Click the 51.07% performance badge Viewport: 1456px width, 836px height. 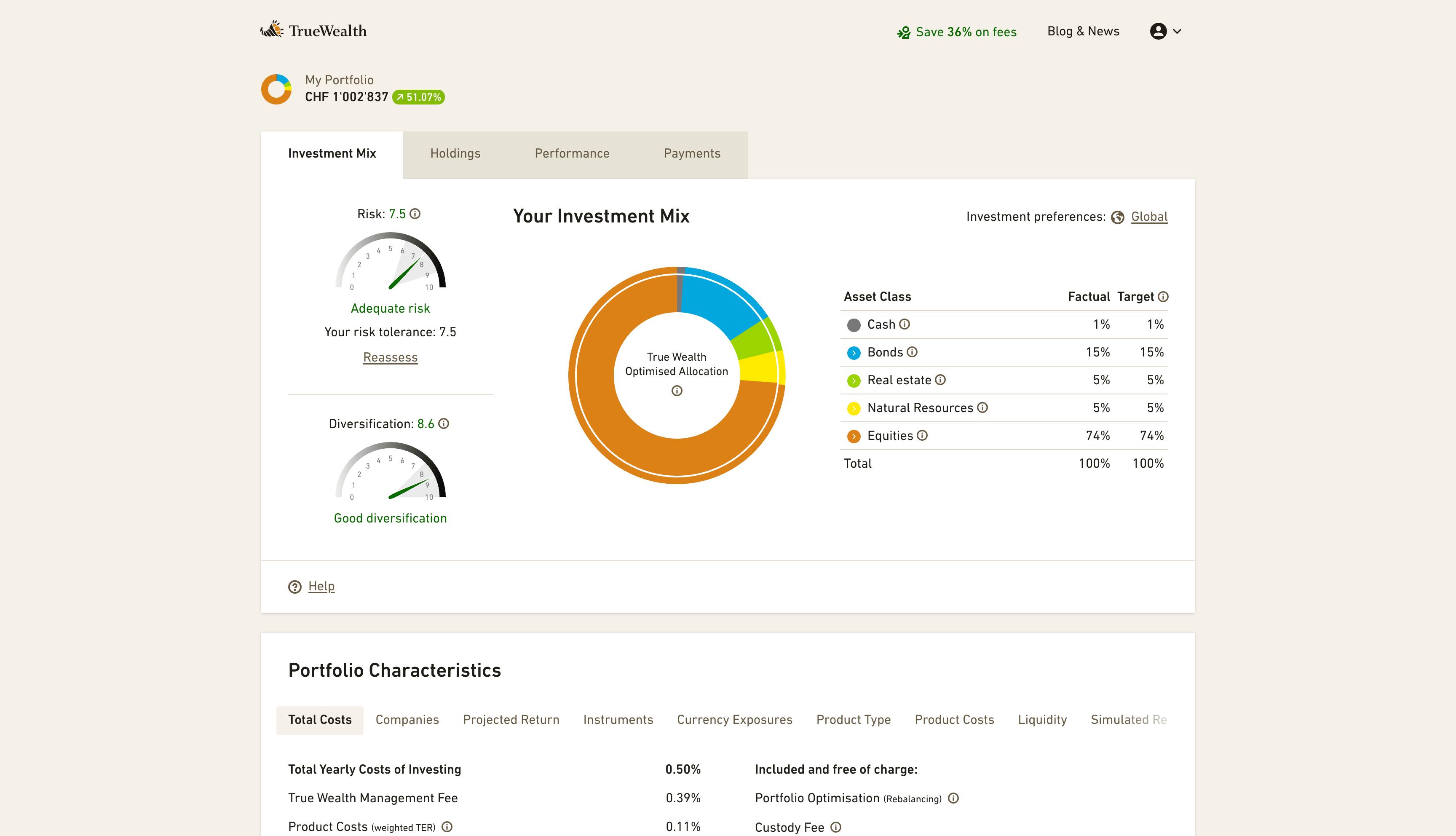click(418, 97)
